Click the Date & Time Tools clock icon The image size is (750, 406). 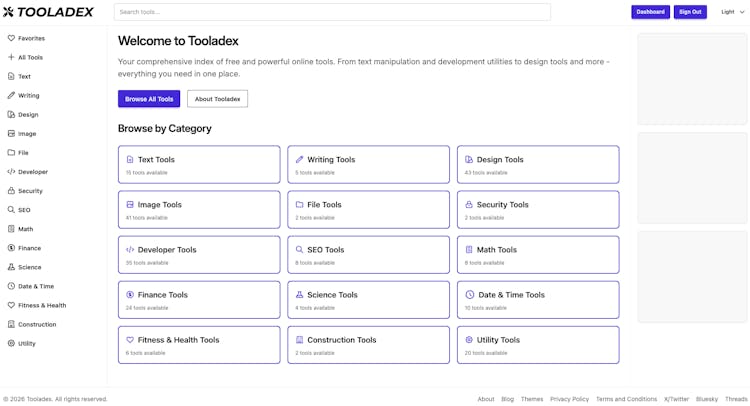[470, 295]
